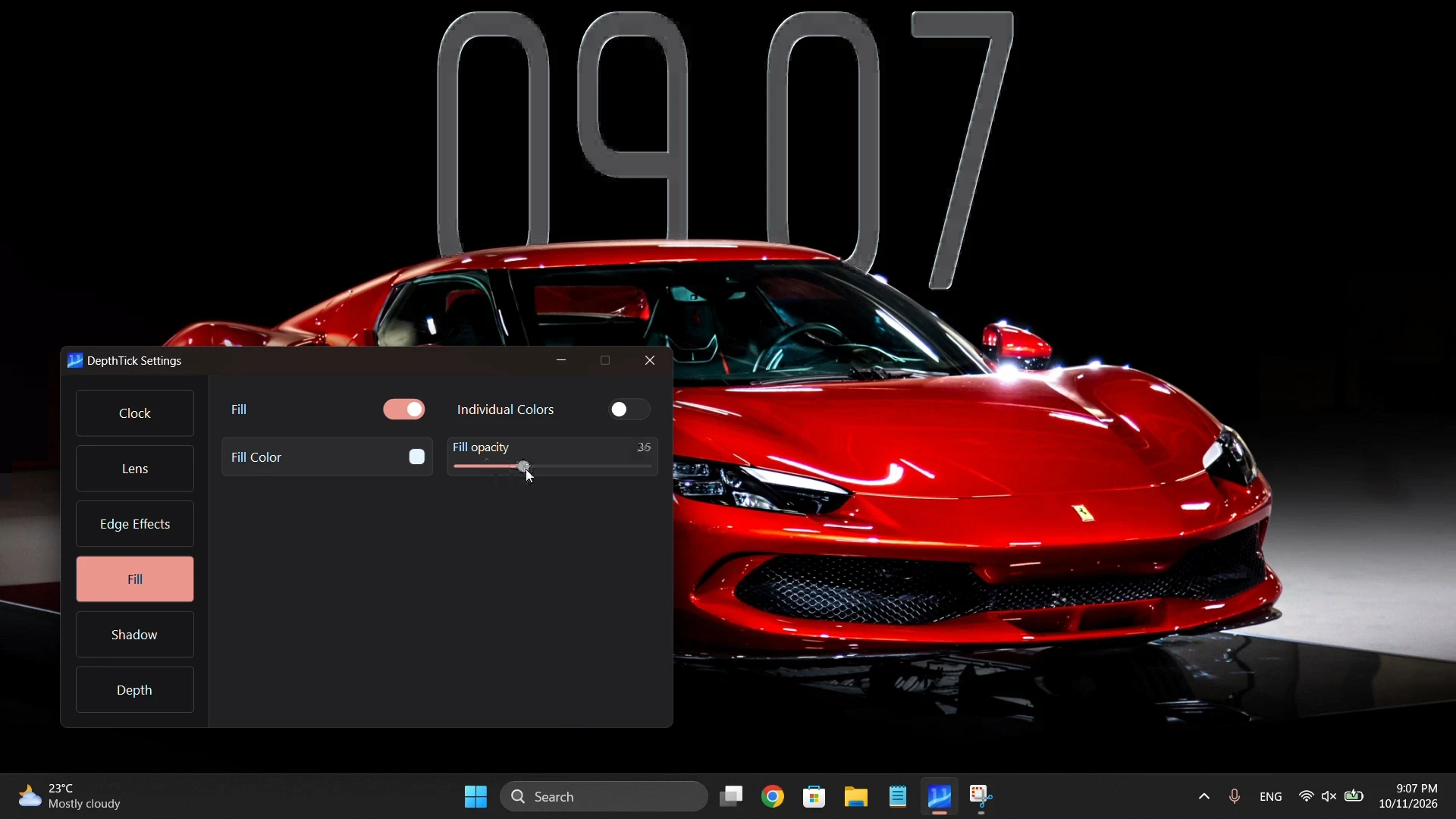Click the Fill Color swatch

tap(417, 457)
